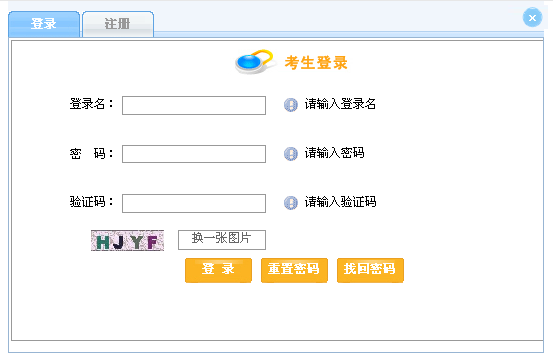Focus the 验证码 input field
The height and width of the screenshot is (364, 553).
[x=194, y=203]
